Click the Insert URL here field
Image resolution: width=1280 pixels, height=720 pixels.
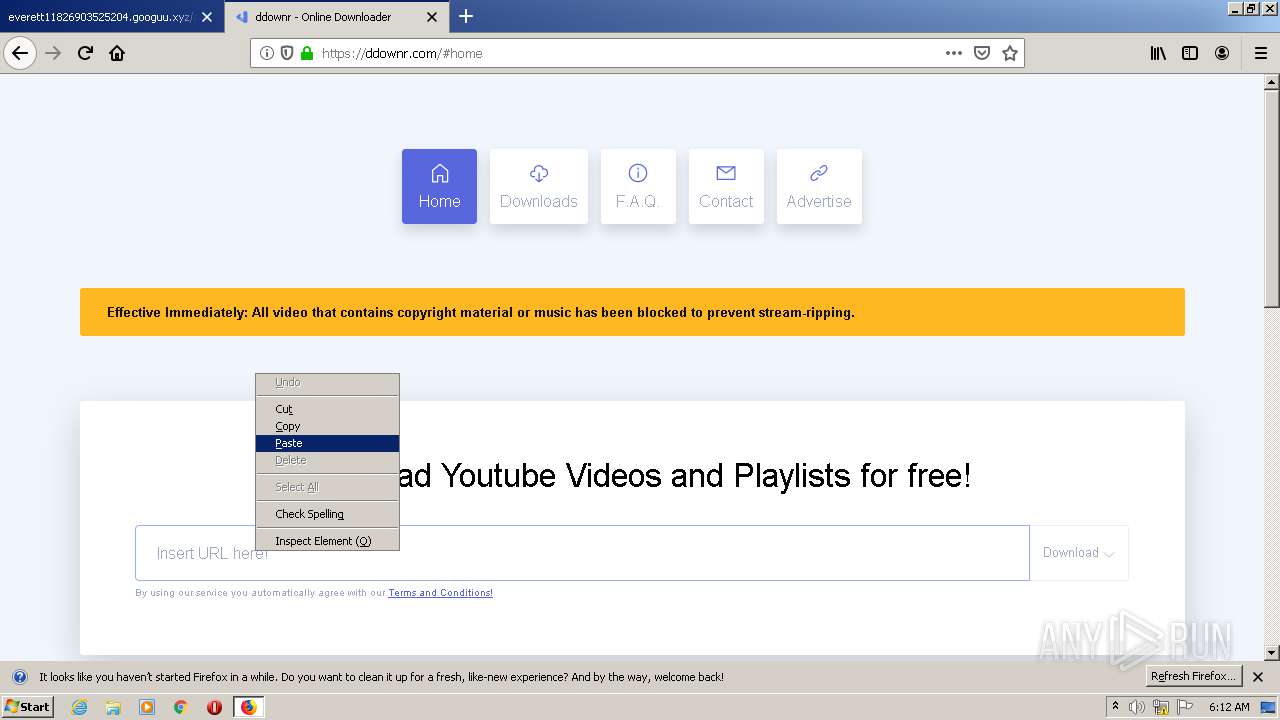coord(582,553)
